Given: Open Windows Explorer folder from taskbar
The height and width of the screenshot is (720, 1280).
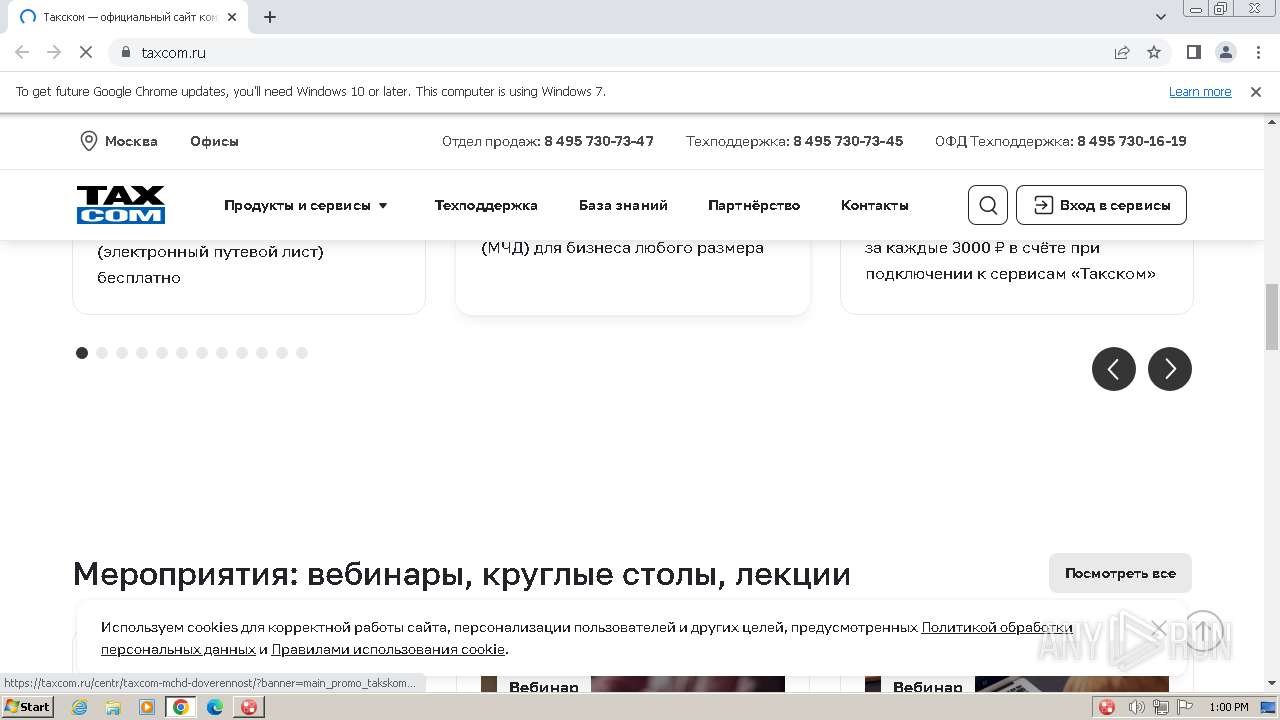Looking at the screenshot, I should point(113,707).
